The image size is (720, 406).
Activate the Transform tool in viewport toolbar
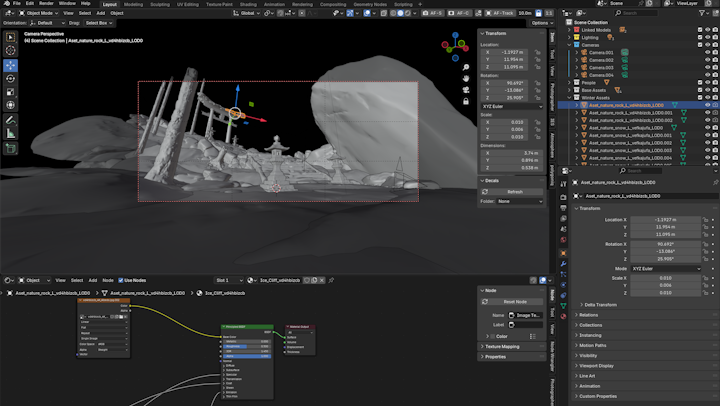point(10,105)
